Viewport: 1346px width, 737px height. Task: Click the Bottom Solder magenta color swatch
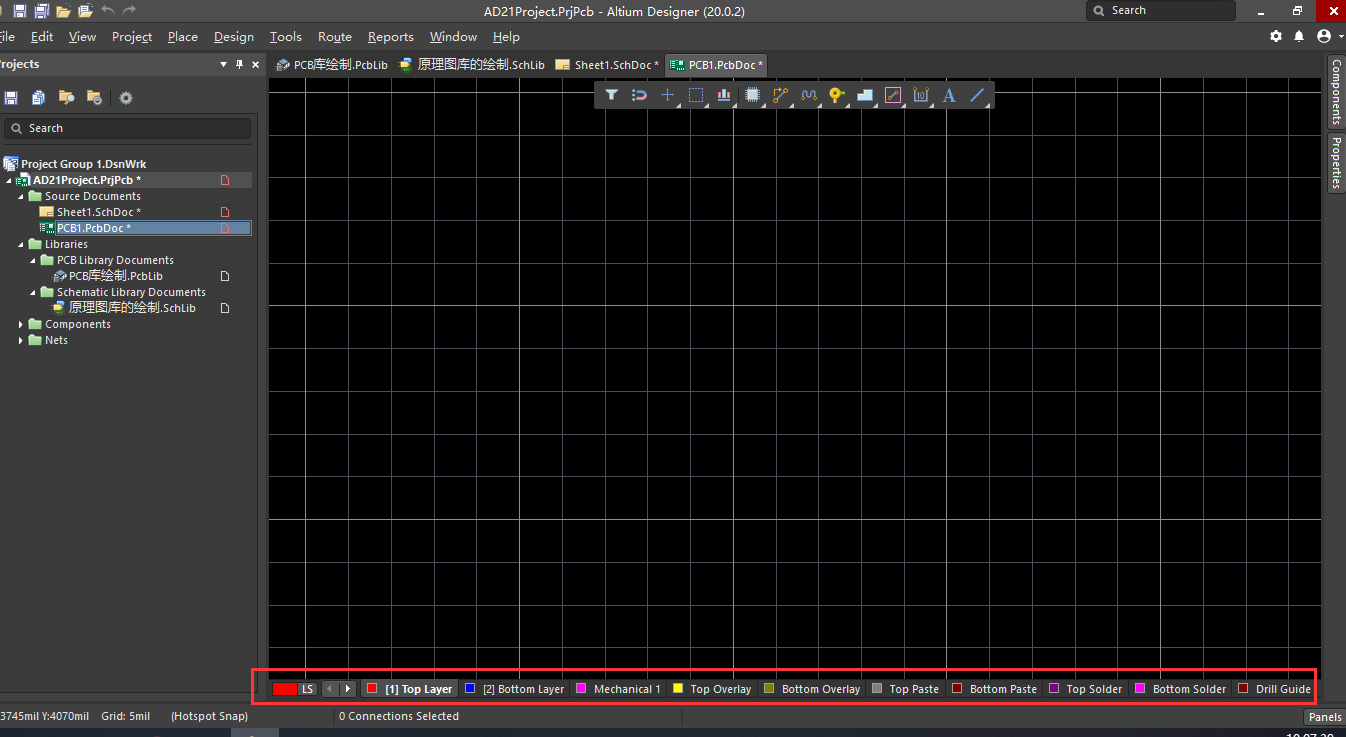1140,688
